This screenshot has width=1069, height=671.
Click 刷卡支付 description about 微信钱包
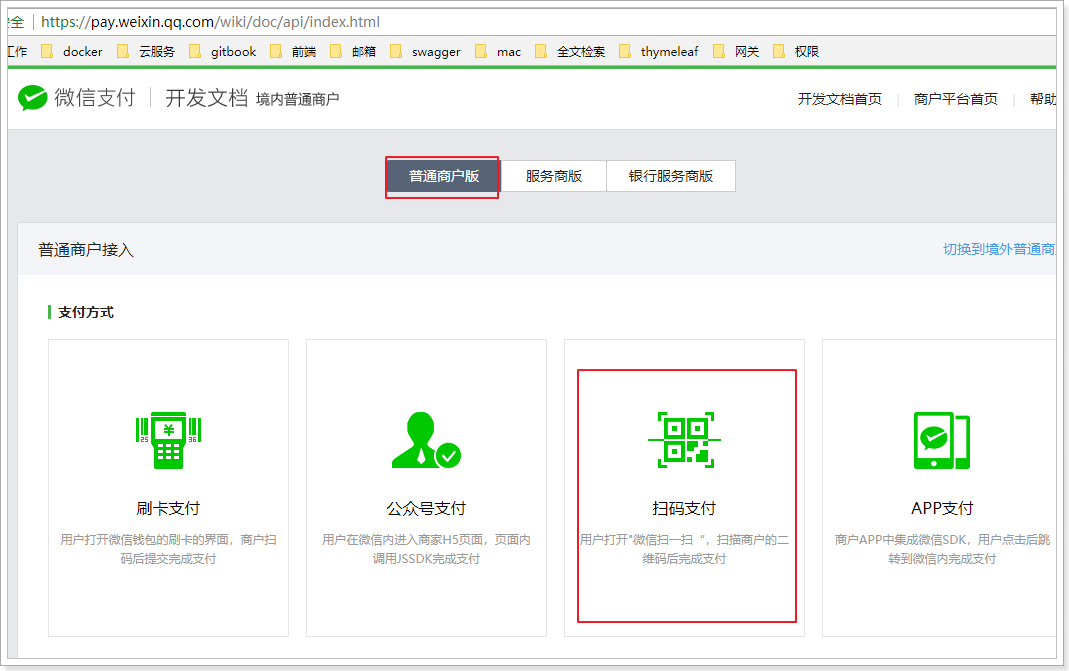click(x=168, y=549)
